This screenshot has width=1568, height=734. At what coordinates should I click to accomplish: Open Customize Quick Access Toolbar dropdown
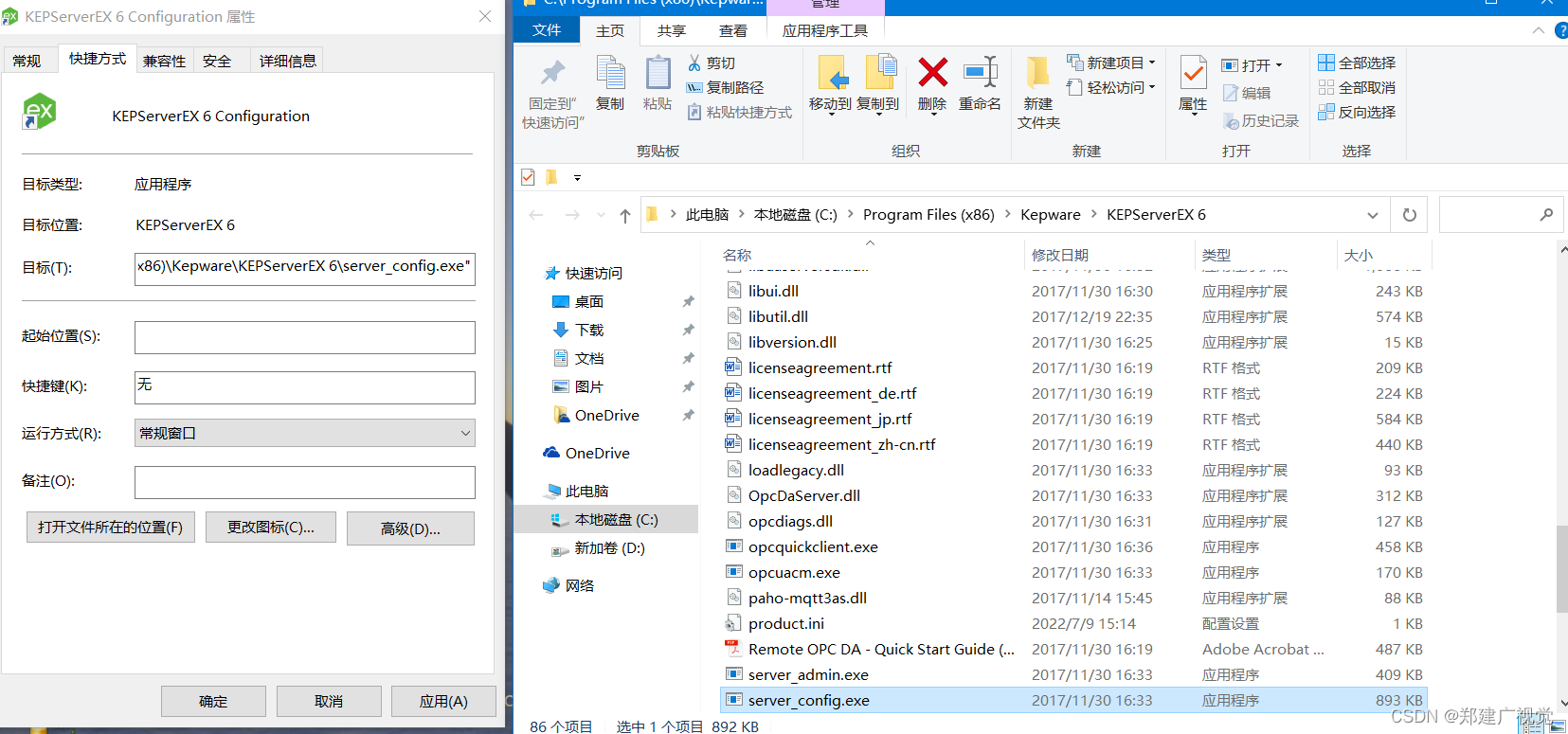[577, 177]
